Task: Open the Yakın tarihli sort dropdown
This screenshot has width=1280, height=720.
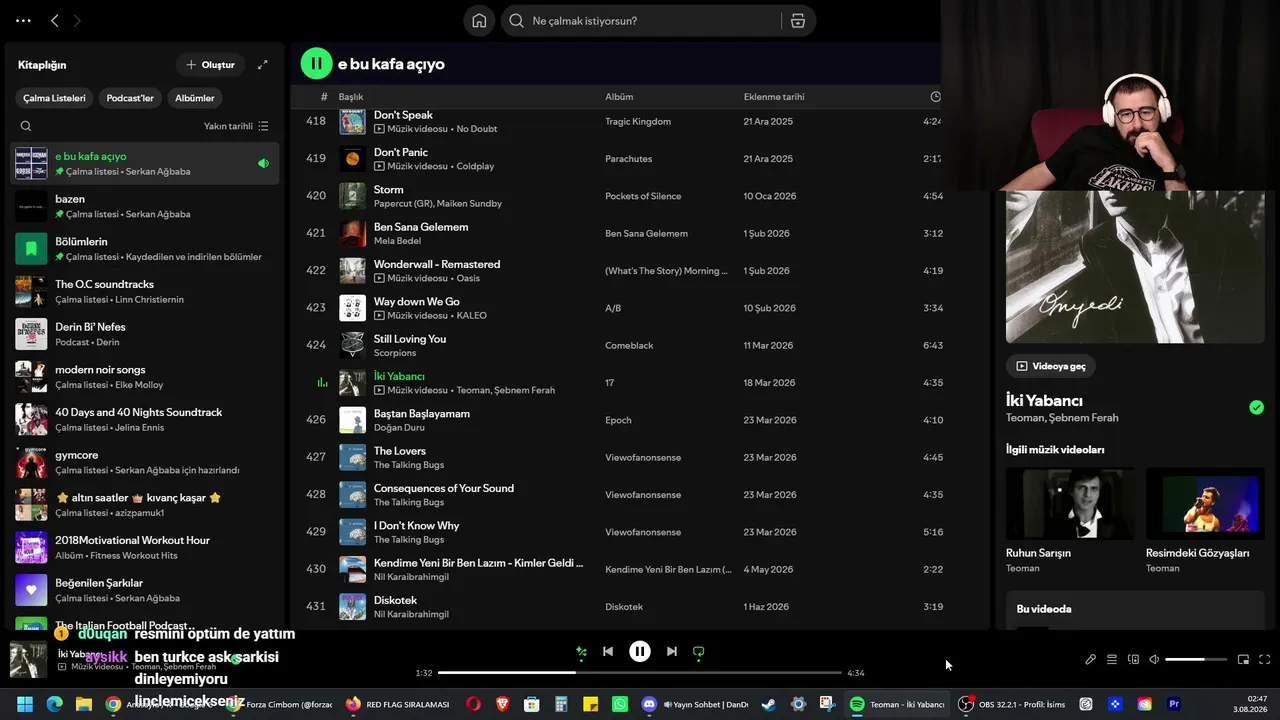Action: (236, 126)
